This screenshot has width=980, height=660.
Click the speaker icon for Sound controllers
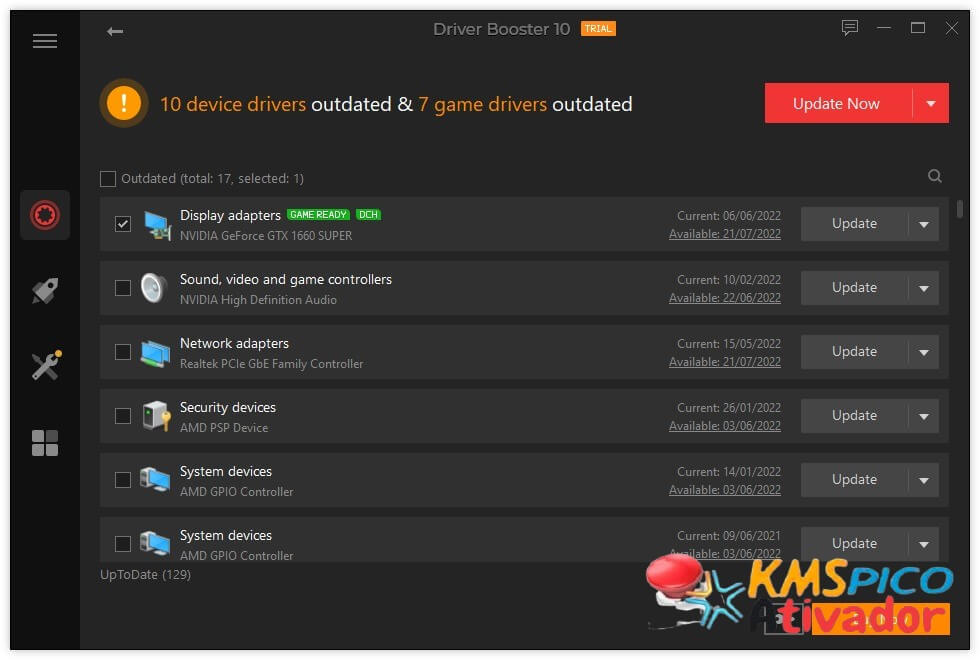[x=154, y=288]
